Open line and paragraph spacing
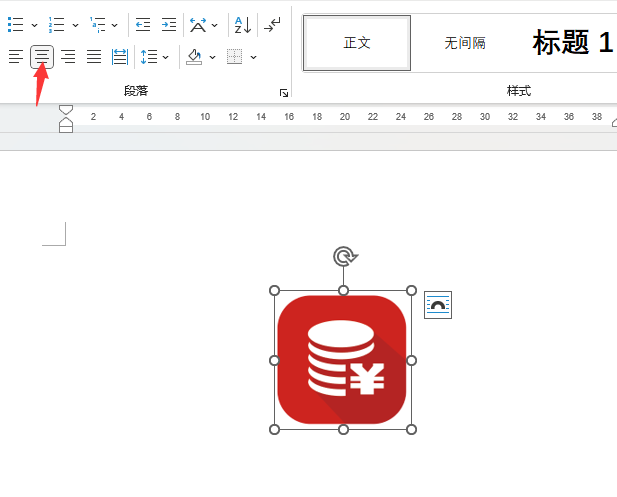617x497 pixels. point(149,57)
